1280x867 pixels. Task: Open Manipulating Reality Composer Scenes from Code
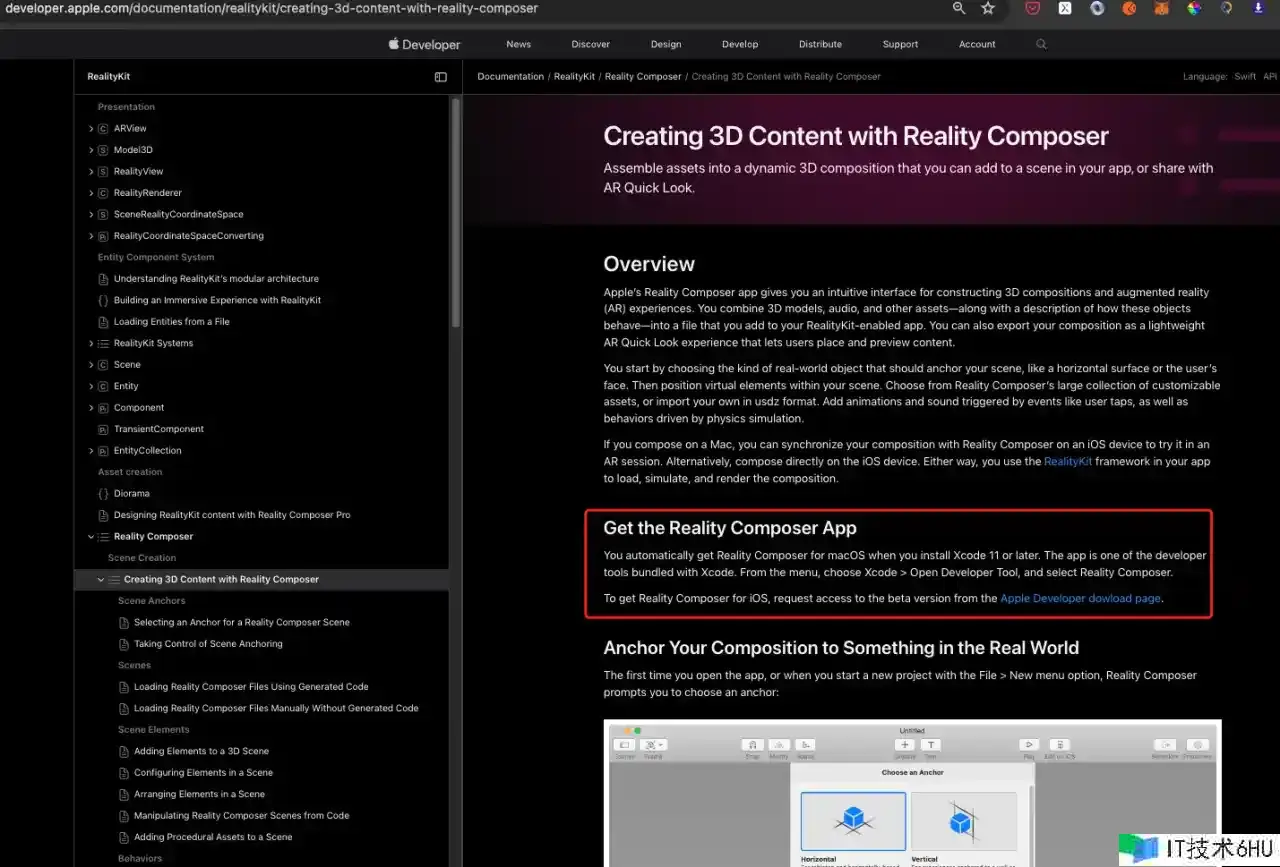[x=242, y=816]
